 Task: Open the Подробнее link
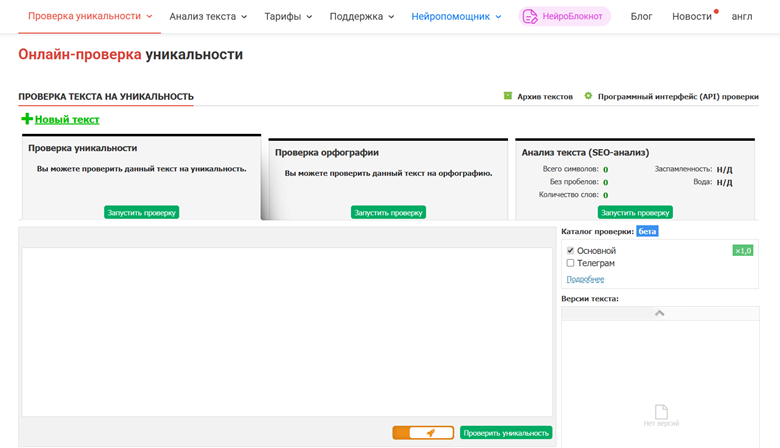pos(585,279)
